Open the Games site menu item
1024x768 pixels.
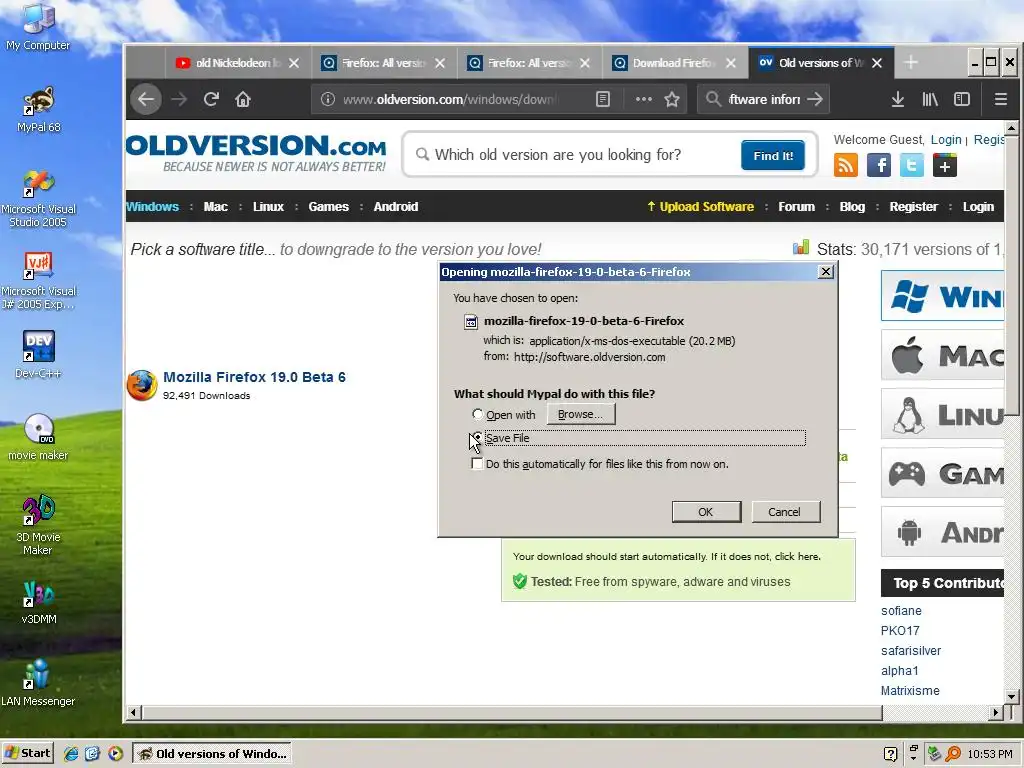tap(328, 206)
